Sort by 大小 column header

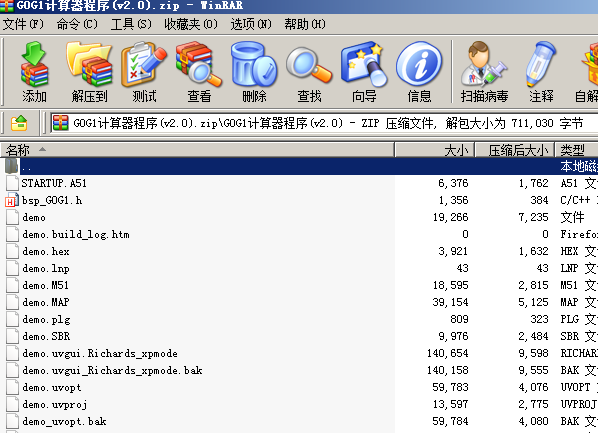click(434, 150)
